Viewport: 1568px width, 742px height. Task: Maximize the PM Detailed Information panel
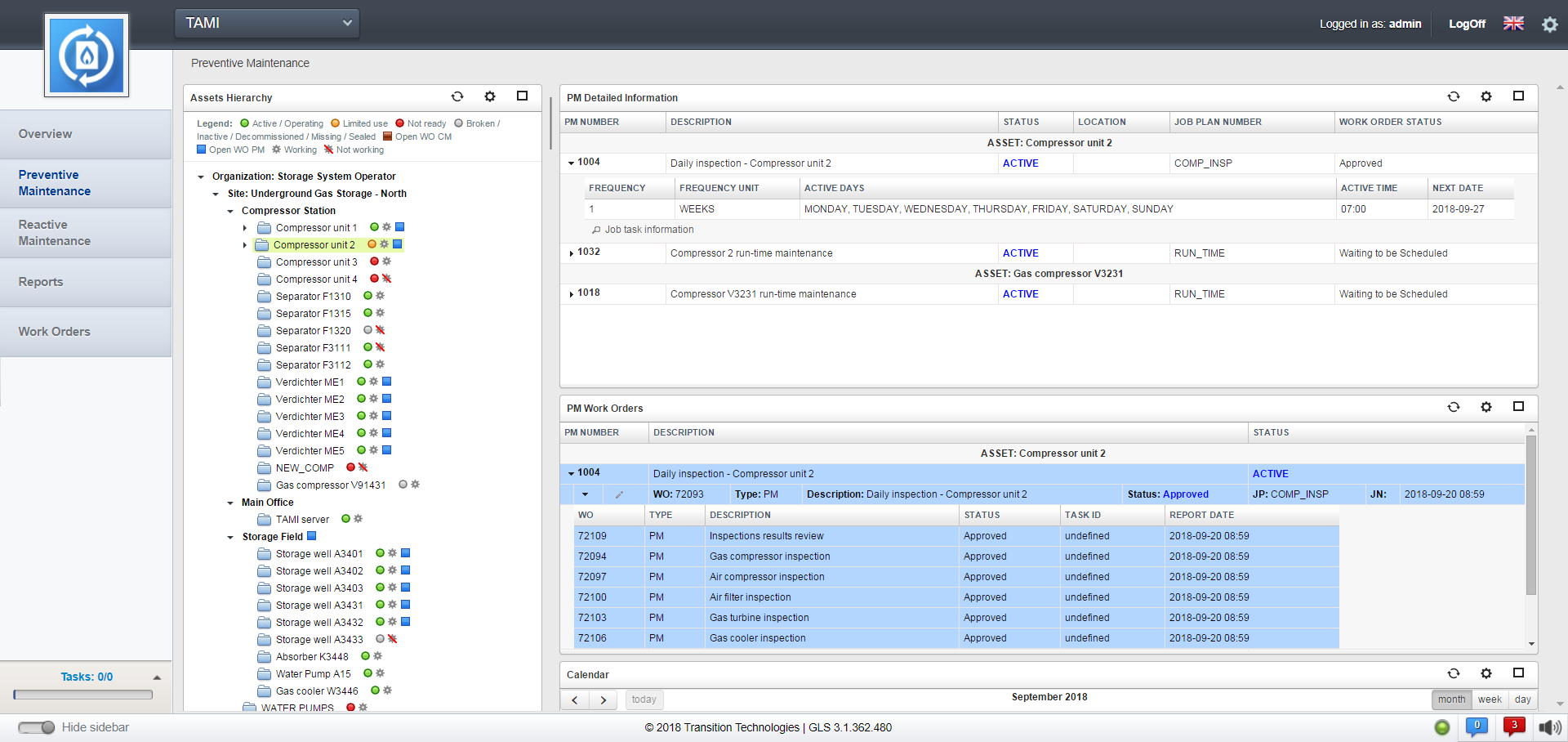click(1518, 96)
